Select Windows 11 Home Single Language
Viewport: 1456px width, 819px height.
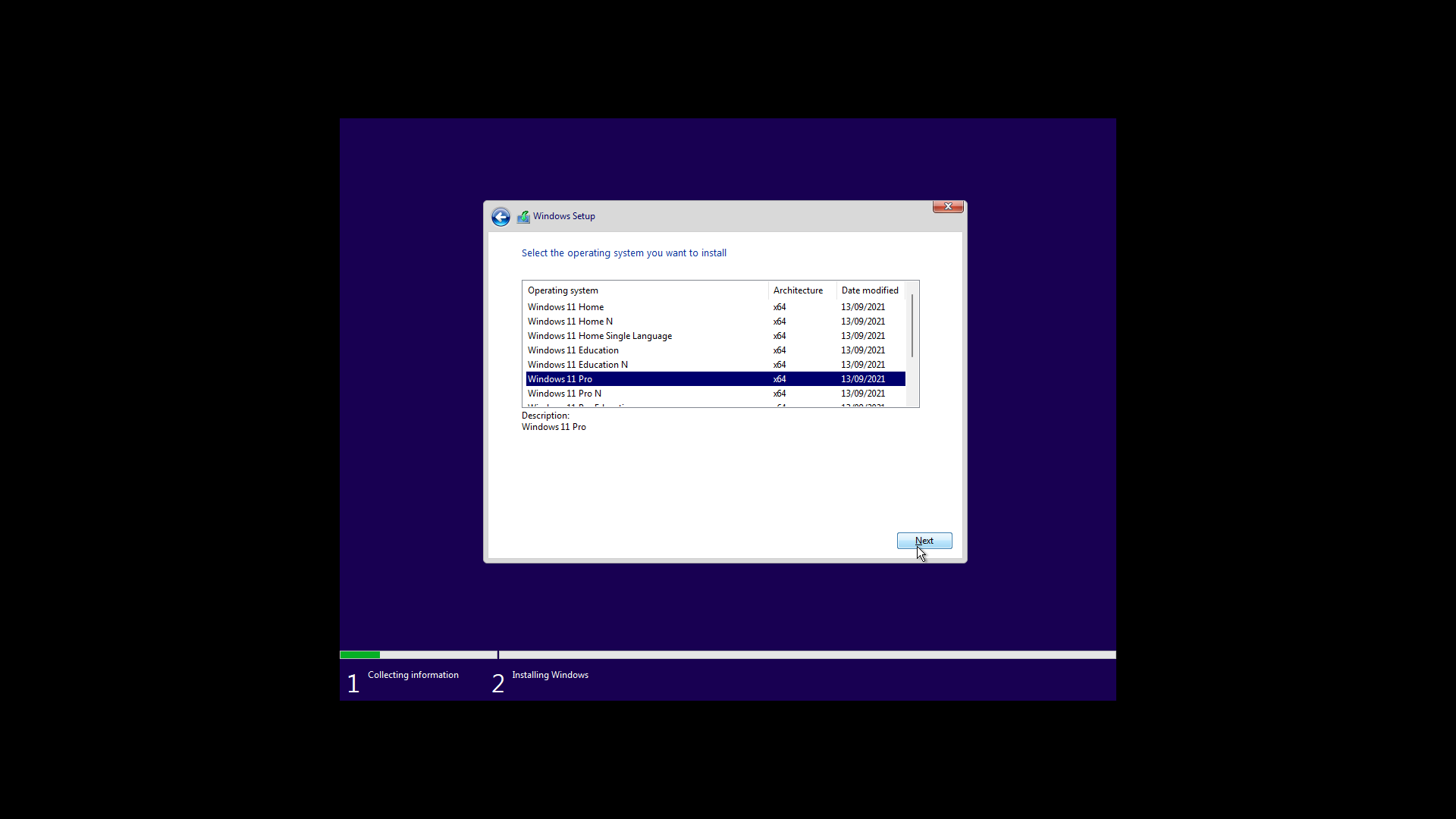(600, 335)
